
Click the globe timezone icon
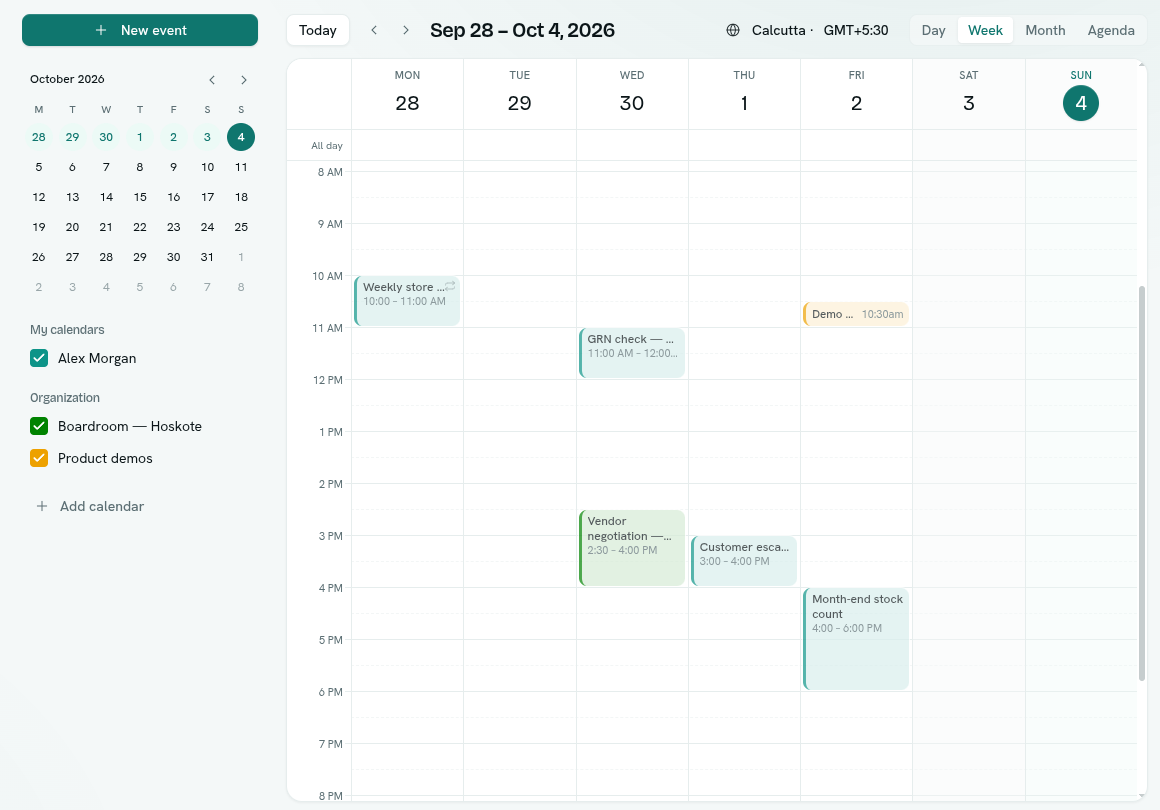(733, 30)
